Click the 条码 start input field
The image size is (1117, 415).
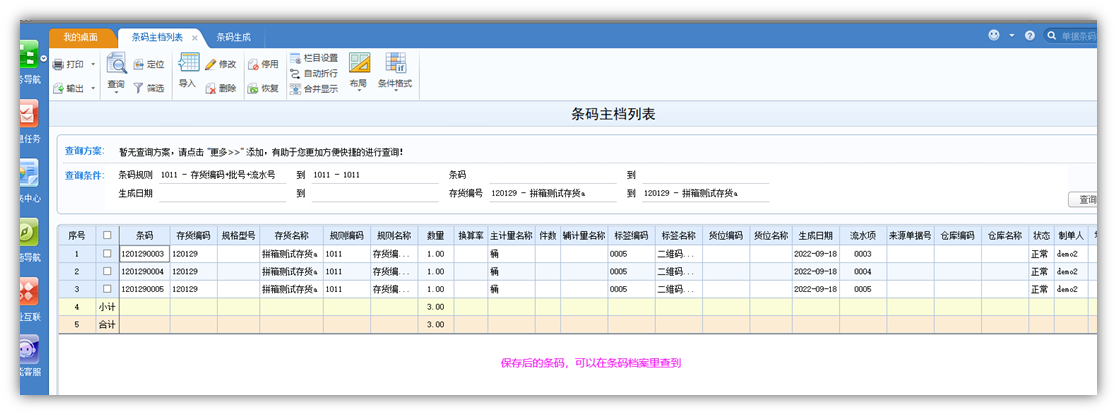pyautogui.click(x=553, y=175)
